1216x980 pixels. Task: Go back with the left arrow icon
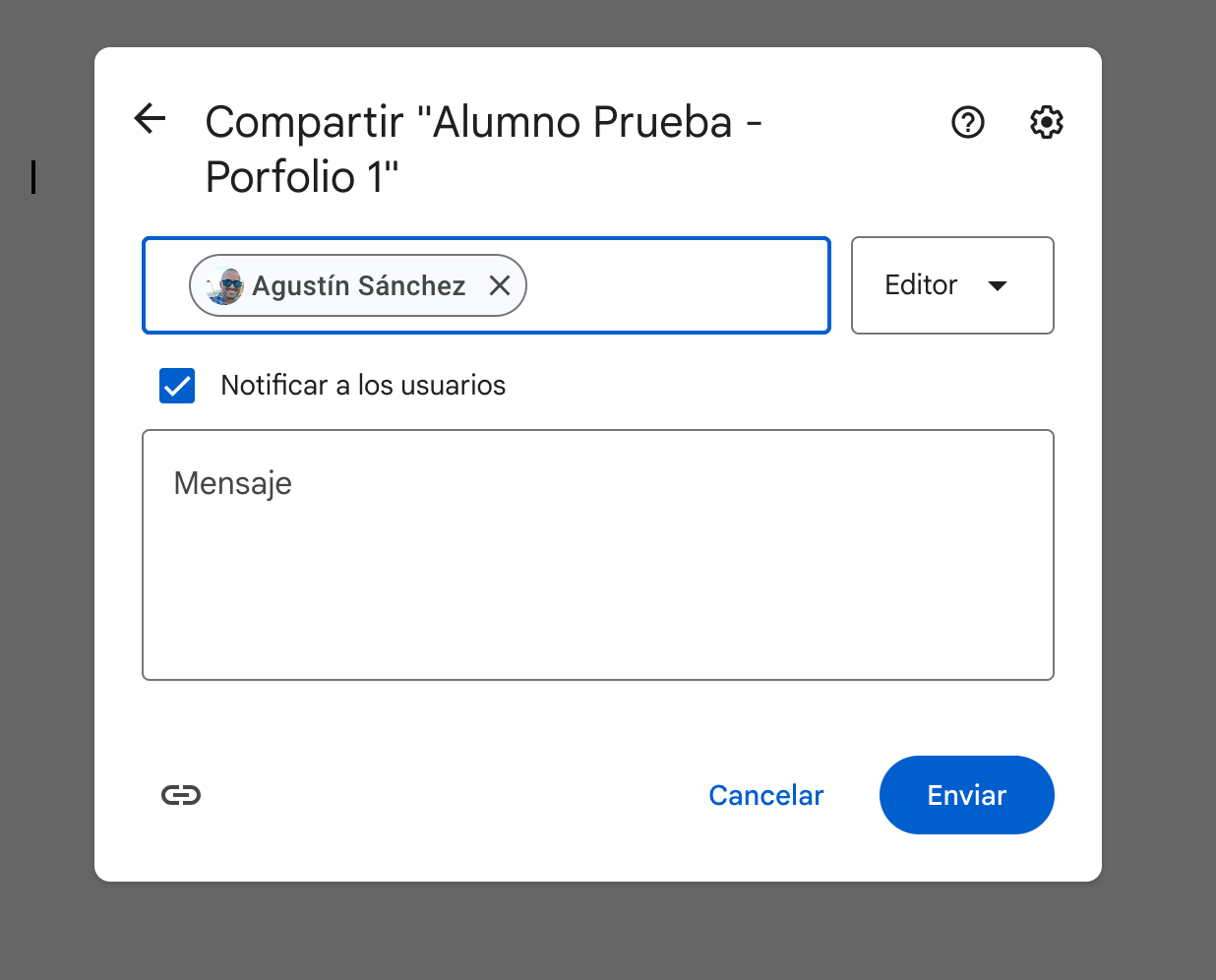[150, 119]
